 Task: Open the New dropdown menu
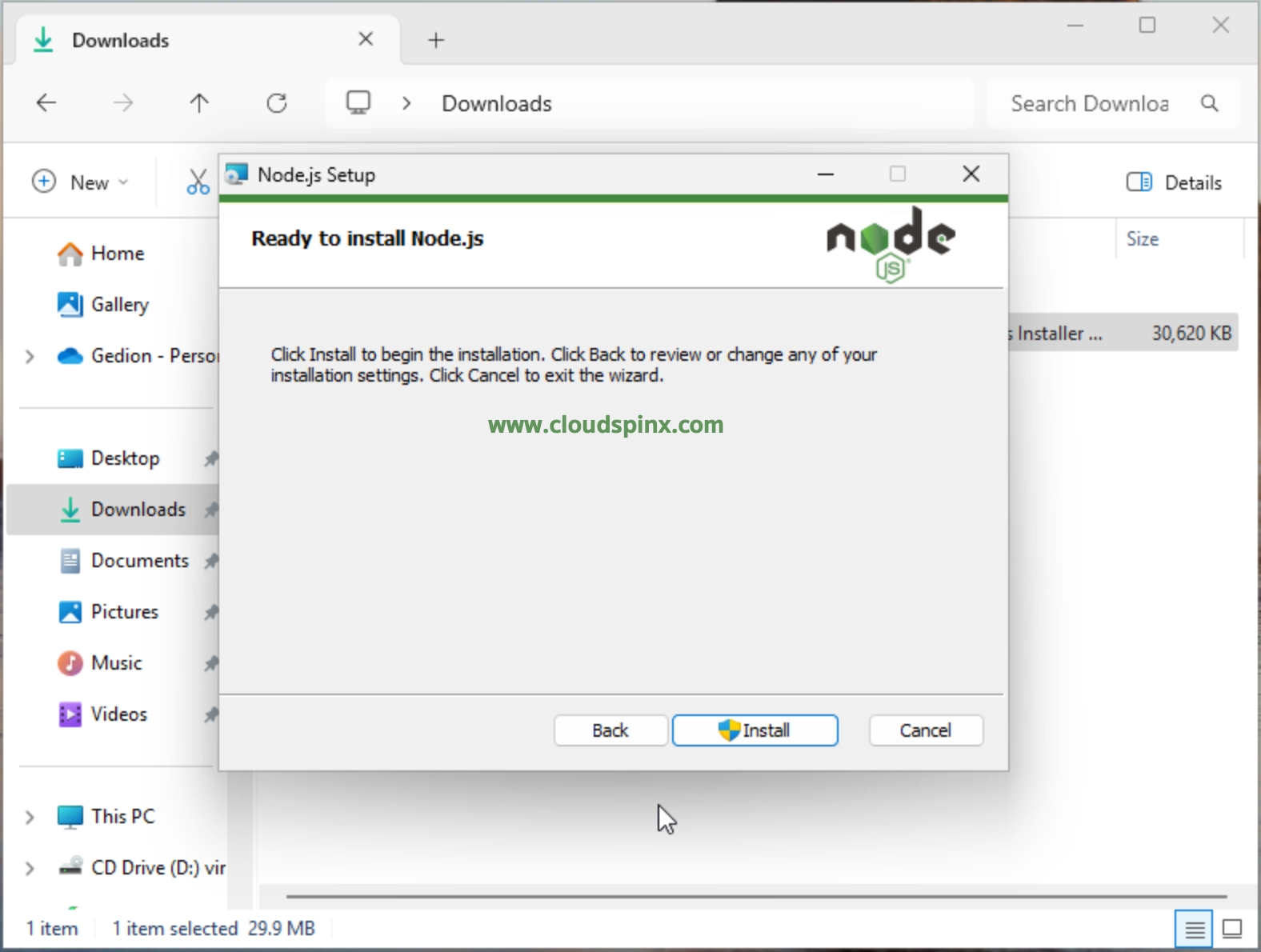(x=80, y=182)
